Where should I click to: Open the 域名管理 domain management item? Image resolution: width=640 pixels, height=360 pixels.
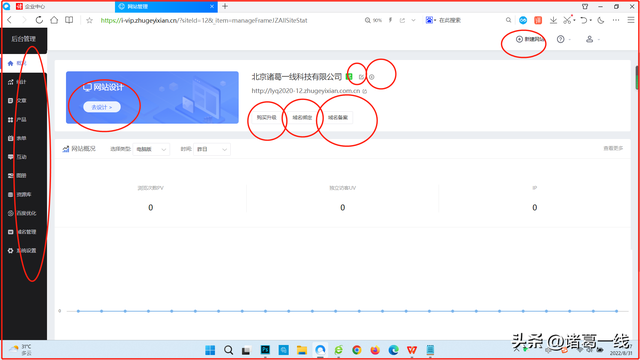[x=23, y=232]
